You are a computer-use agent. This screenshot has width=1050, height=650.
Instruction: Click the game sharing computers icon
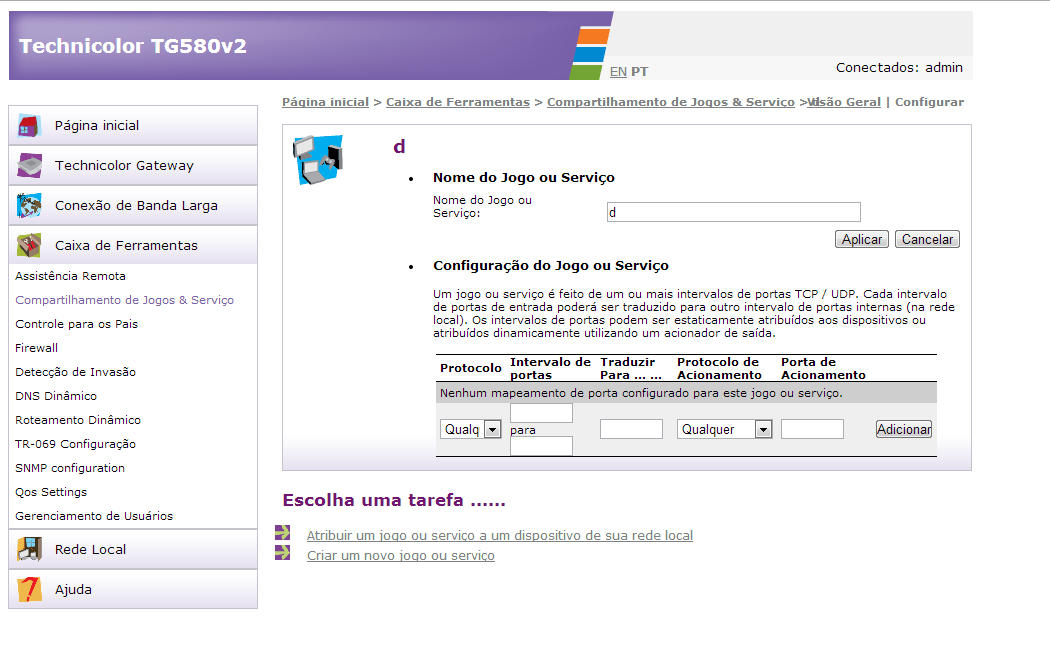point(318,159)
